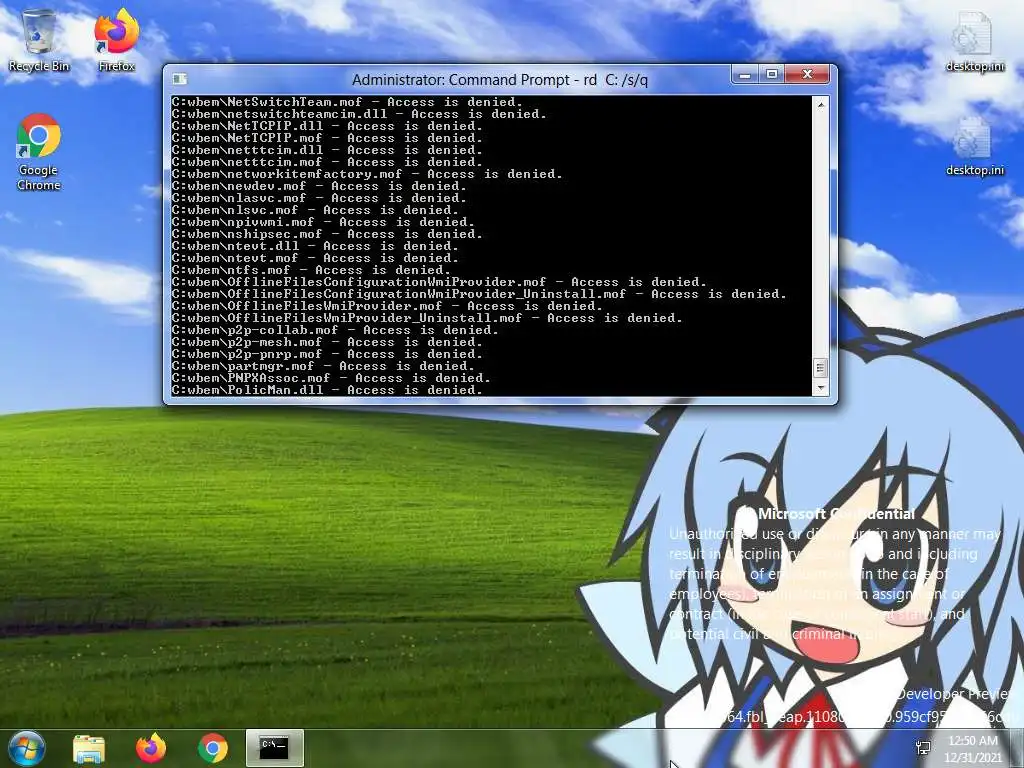Click the scrollbar up arrow in Command Prompt
This screenshot has height=768, width=1024.
tap(821, 104)
